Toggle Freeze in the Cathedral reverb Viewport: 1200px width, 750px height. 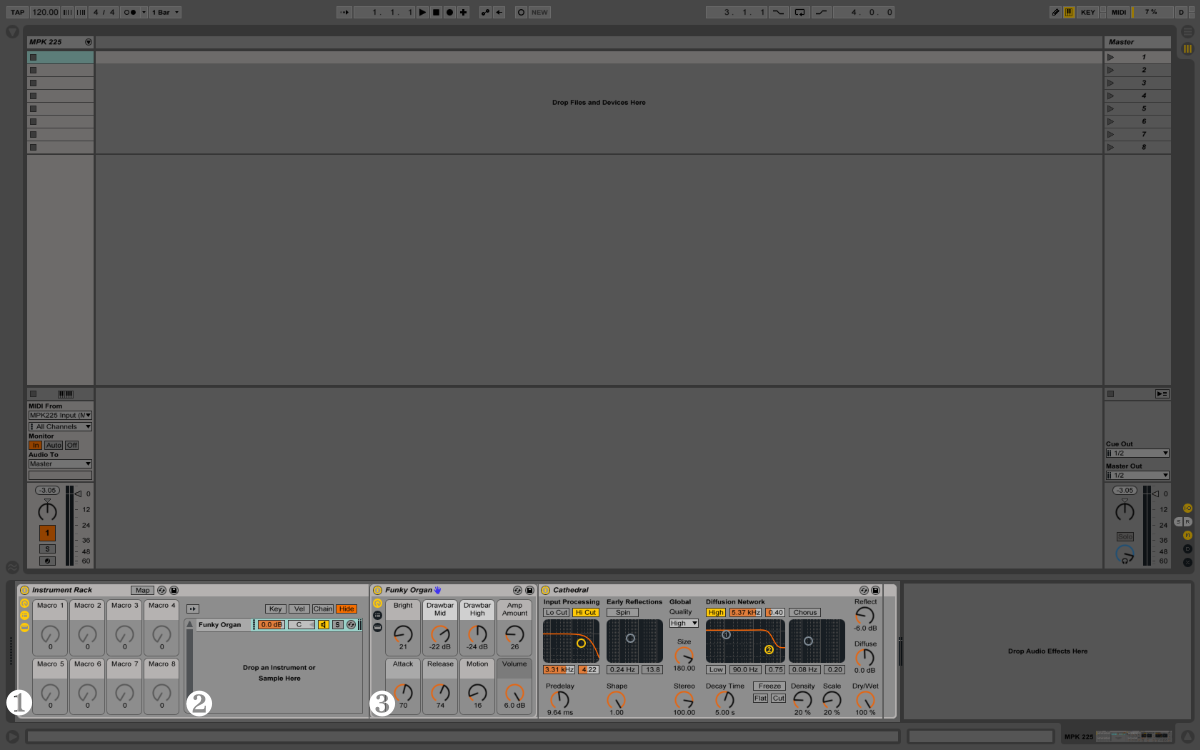(769, 686)
